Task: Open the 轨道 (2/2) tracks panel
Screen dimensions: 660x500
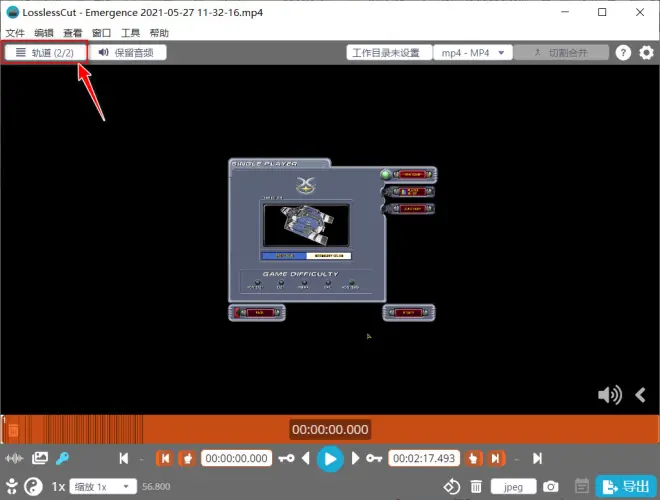Action: 45,53
